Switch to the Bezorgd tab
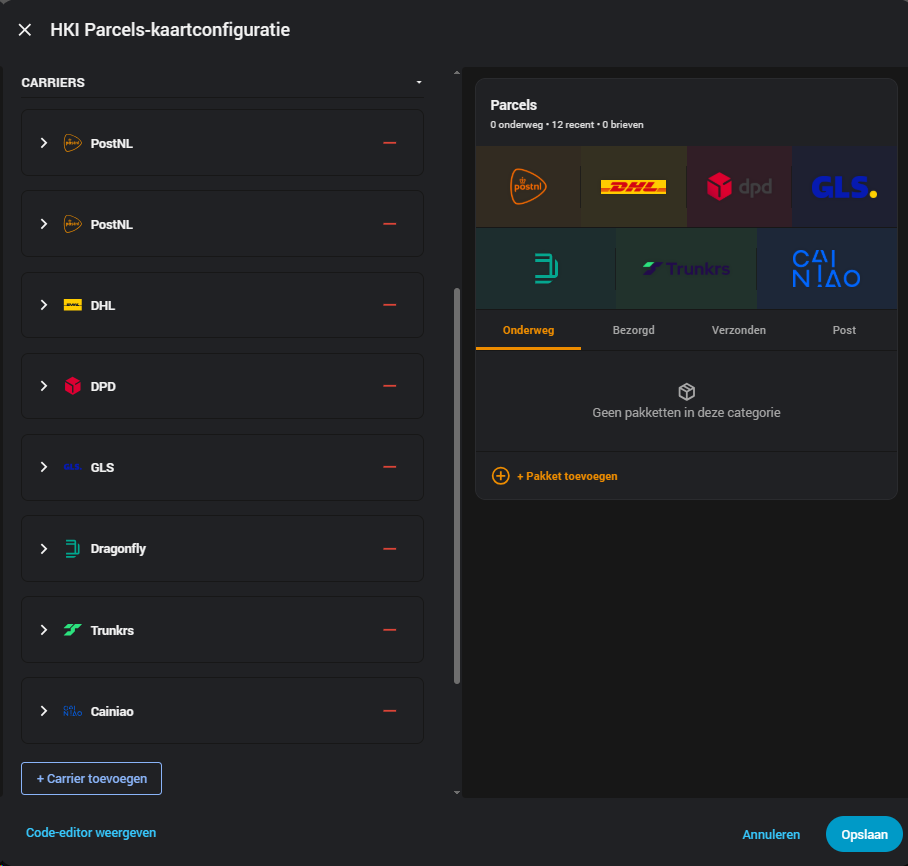 click(634, 330)
